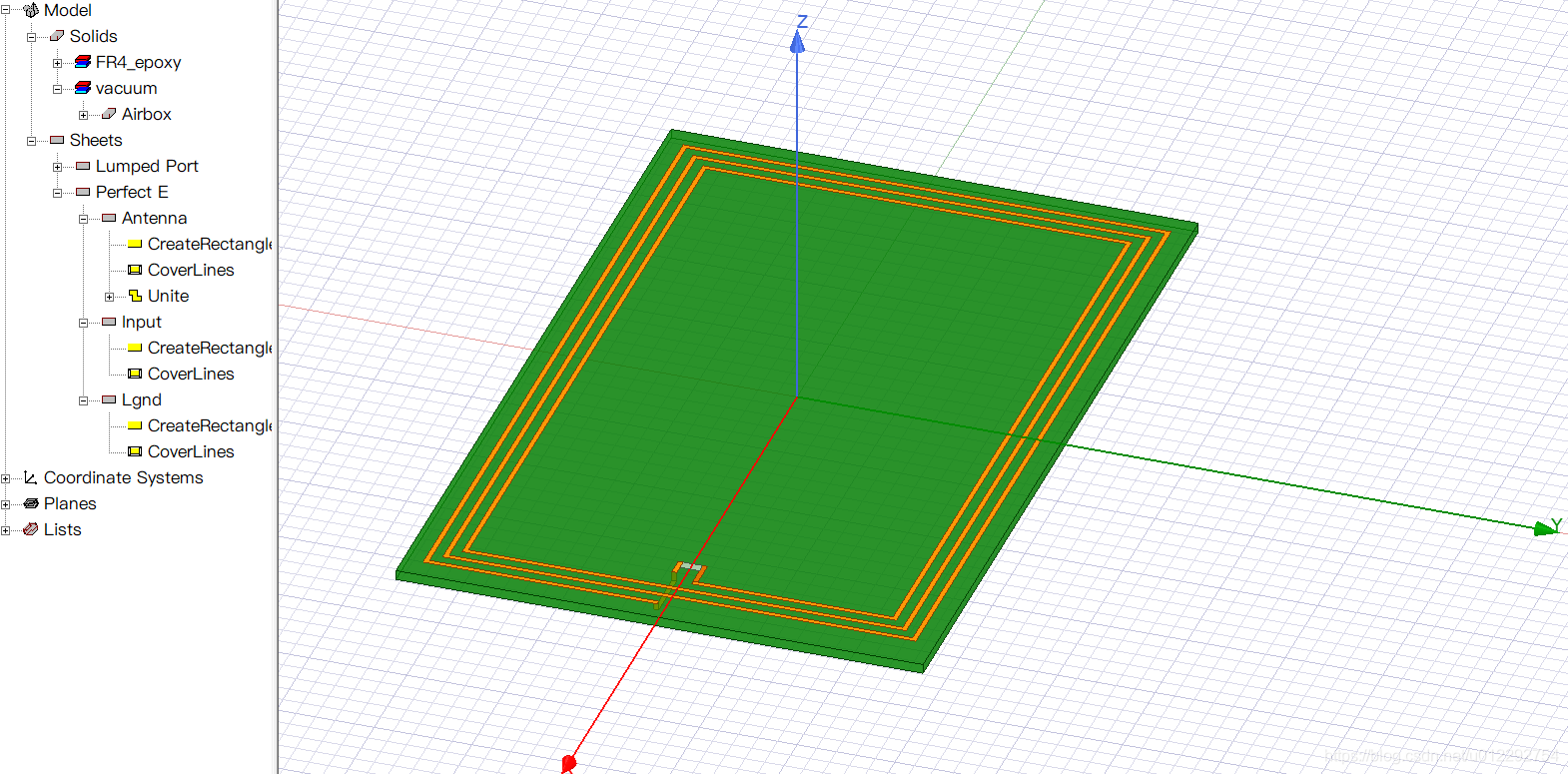Select the Planes label
The width and height of the screenshot is (1568, 774).
point(70,503)
